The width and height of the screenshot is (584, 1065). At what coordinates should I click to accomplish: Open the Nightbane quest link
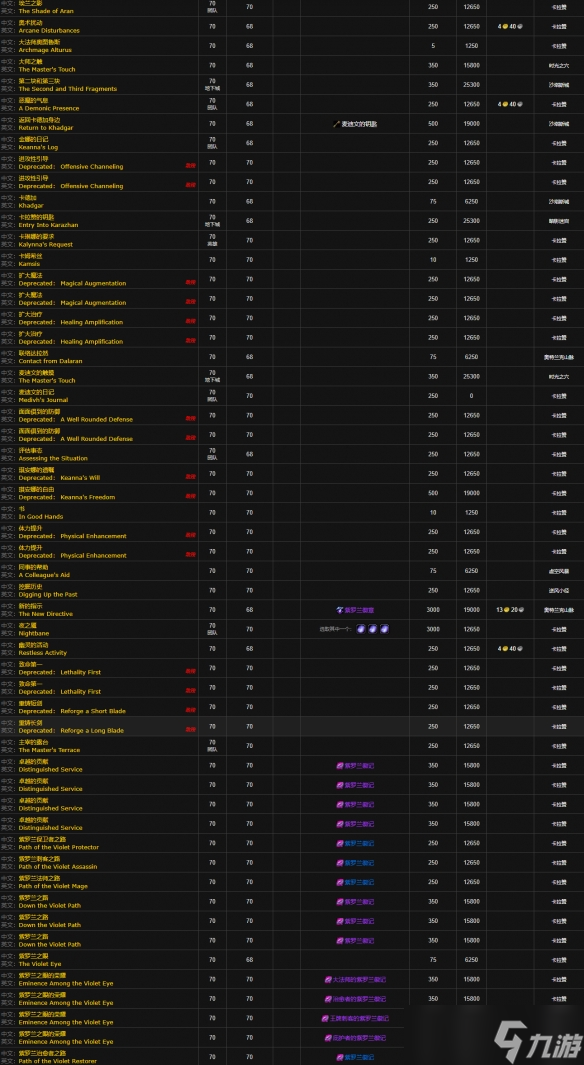(35, 633)
